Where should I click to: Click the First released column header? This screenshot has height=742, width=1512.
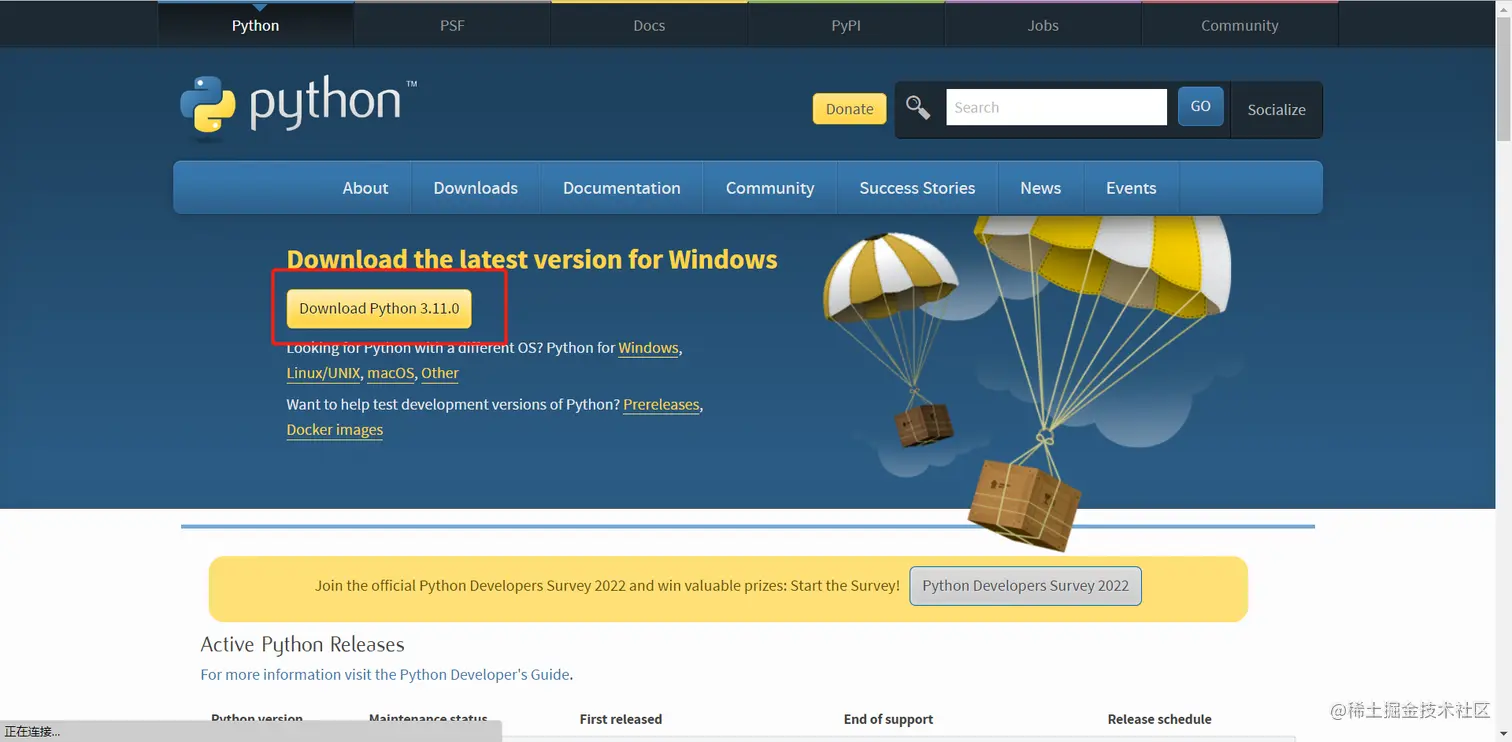621,719
